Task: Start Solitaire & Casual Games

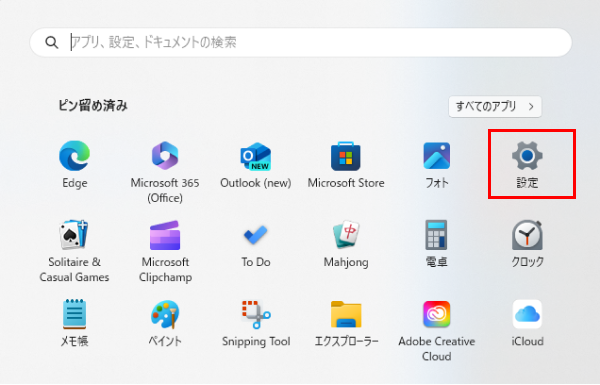Action: pos(75,251)
